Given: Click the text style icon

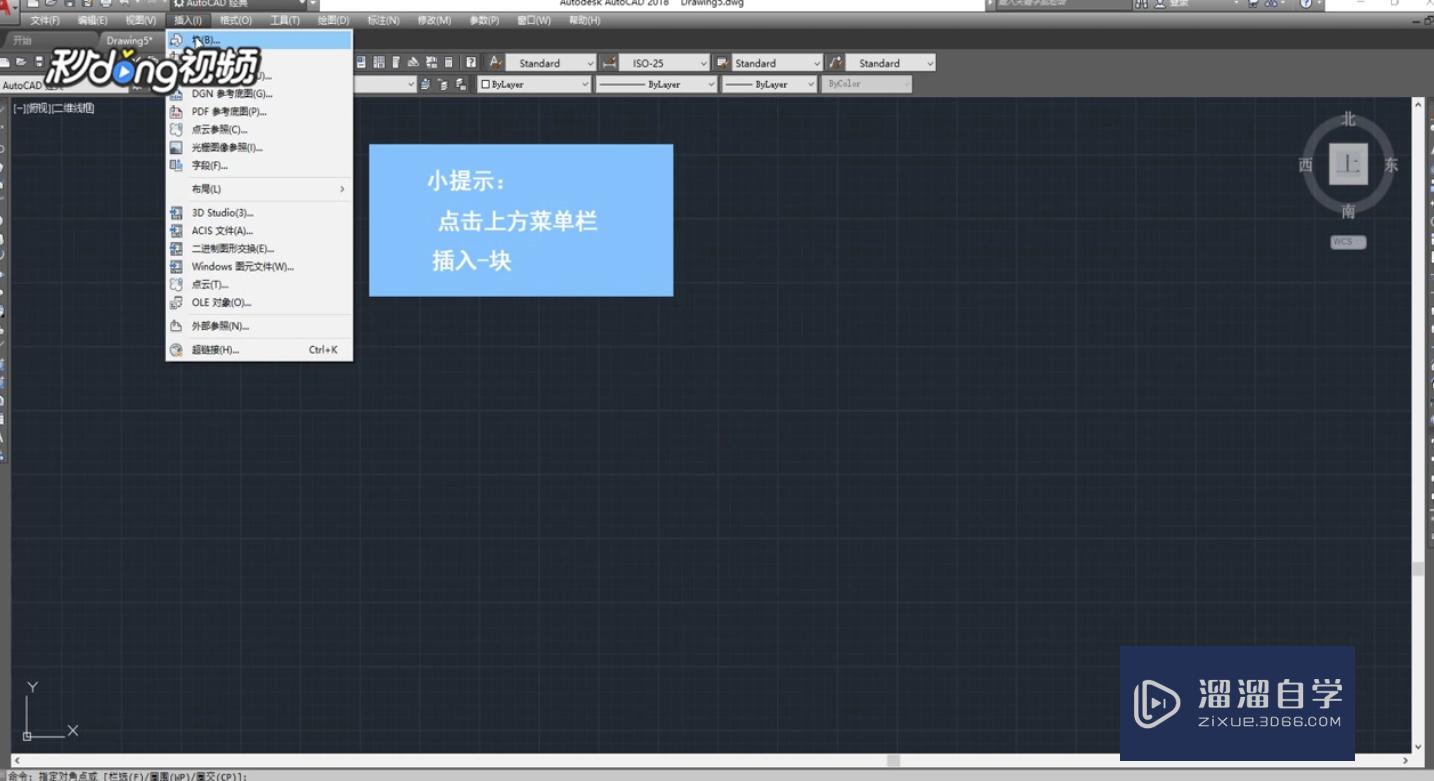Looking at the screenshot, I should (x=495, y=62).
